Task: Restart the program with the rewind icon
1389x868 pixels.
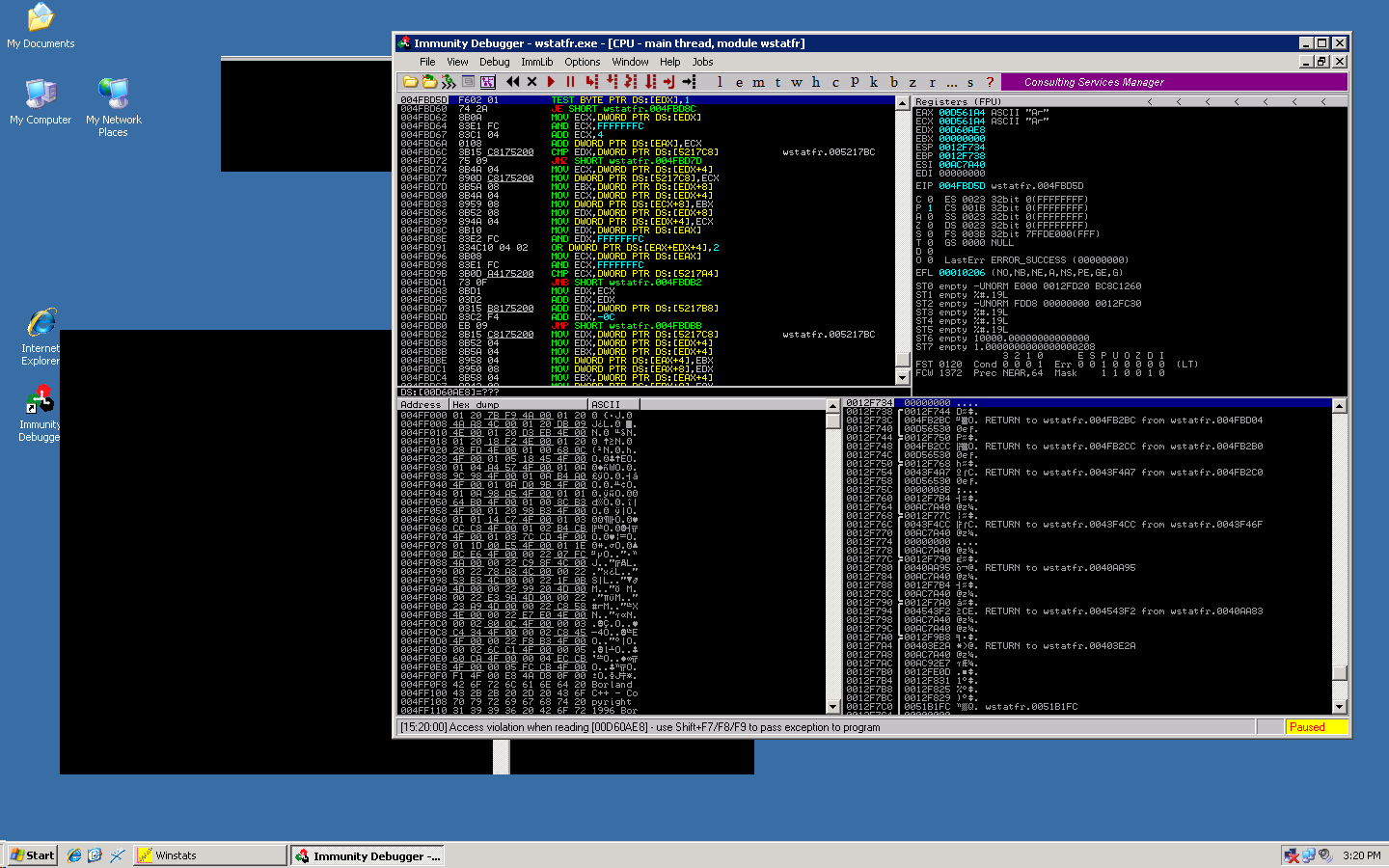Action: 512,82
